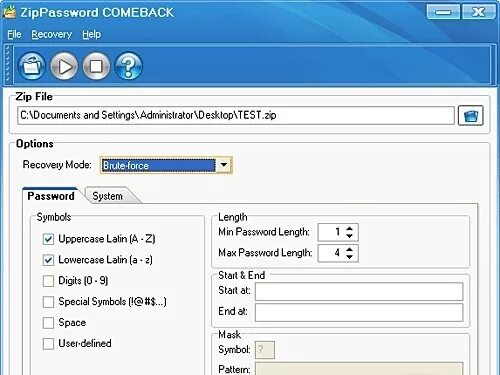Viewport: 500px width, 375px height.
Task: Click the ZipPassword app icon in title bar
Action: click(9, 12)
